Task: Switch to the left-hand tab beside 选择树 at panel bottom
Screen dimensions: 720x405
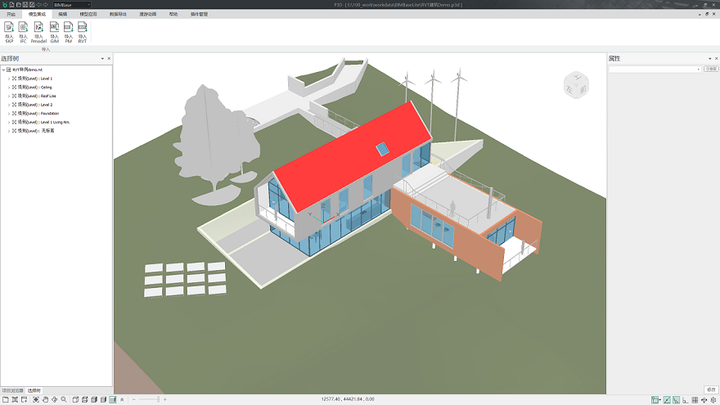Action: tap(13, 390)
